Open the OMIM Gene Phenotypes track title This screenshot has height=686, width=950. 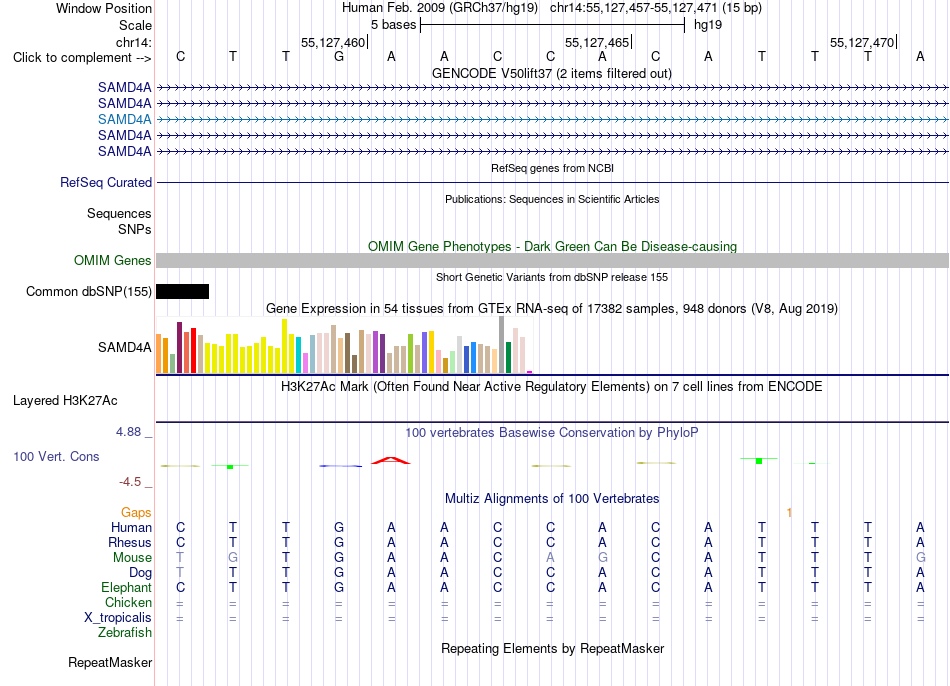(552, 246)
